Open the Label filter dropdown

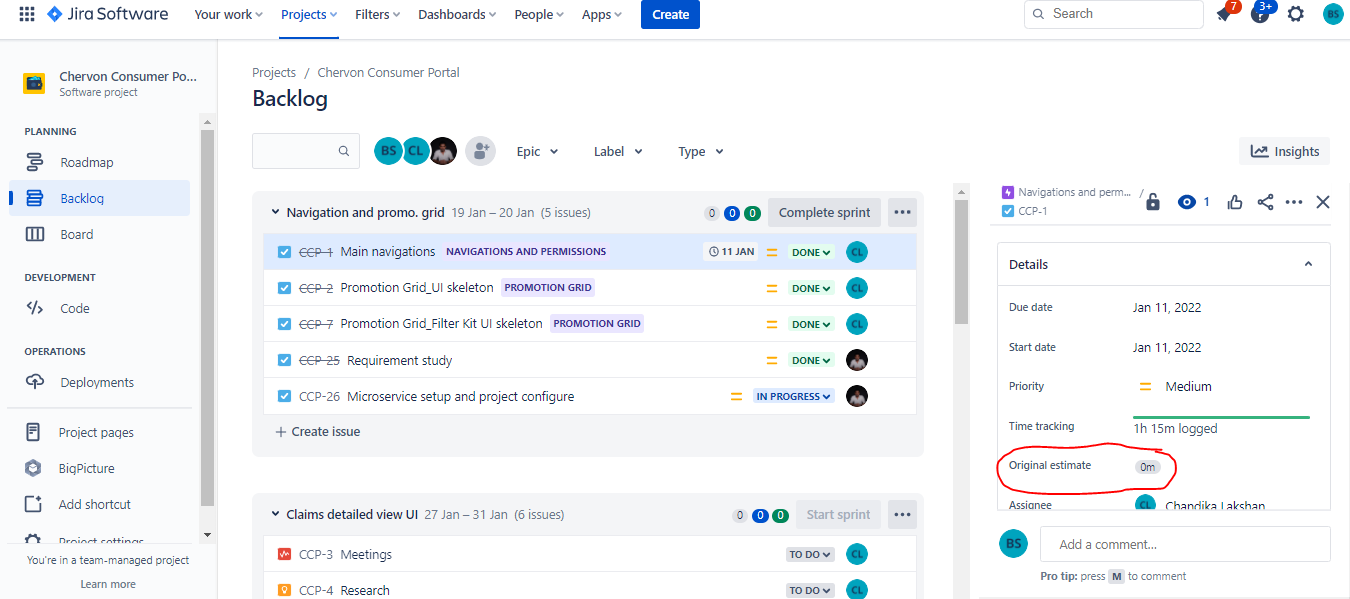[618, 151]
